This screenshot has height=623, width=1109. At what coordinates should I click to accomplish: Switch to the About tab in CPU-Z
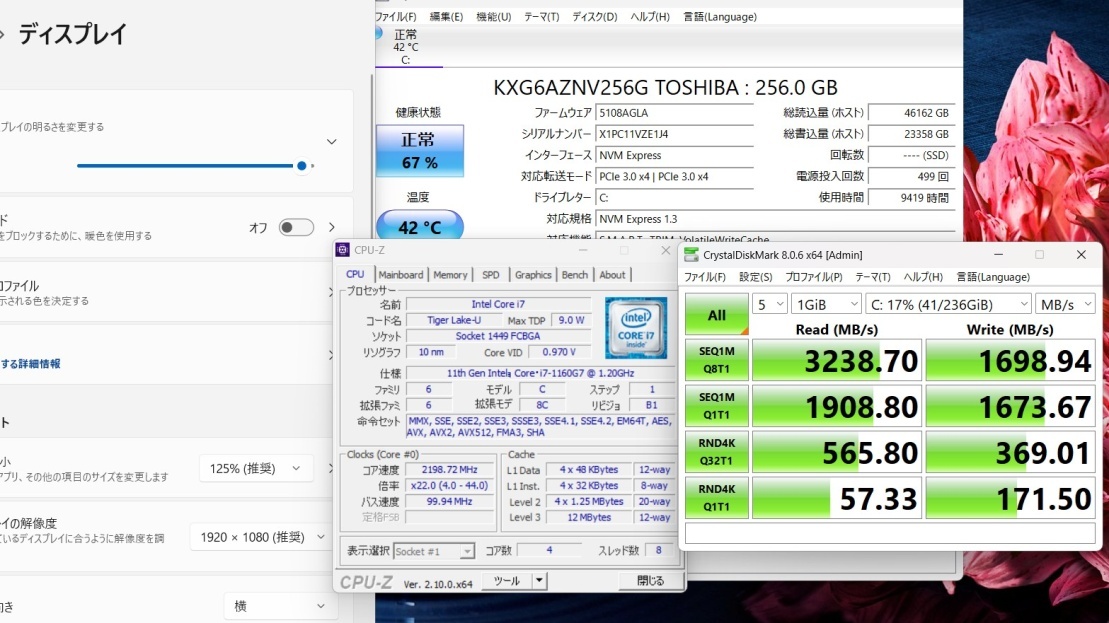pyautogui.click(x=612, y=274)
